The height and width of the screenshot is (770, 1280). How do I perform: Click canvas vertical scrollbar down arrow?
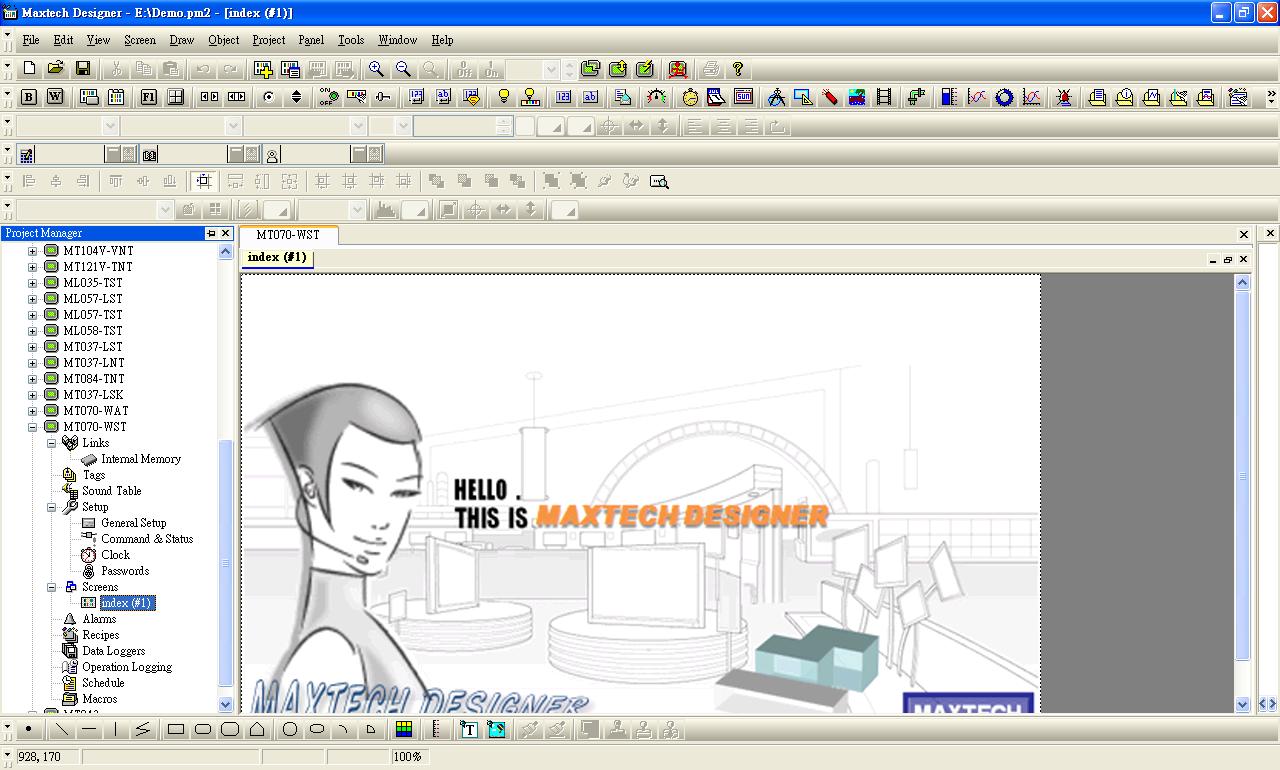tap(1243, 704)
